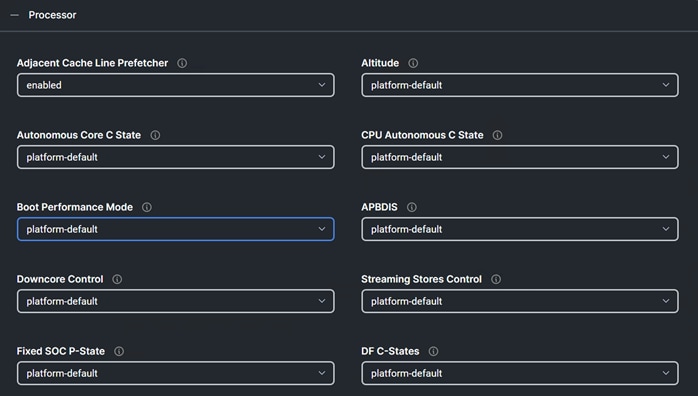Click the Streaming Stores Control label
Image resolution: width=698 pixels, height=396 pixels.
[x=422, y=279]
